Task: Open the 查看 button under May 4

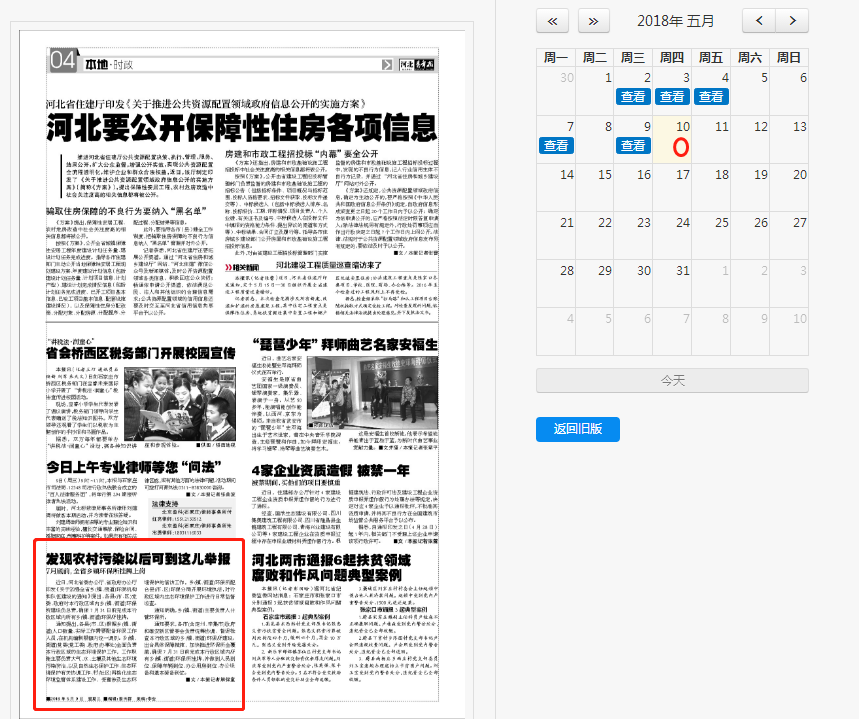Action: pyautogui.click(x=710, y=96)
